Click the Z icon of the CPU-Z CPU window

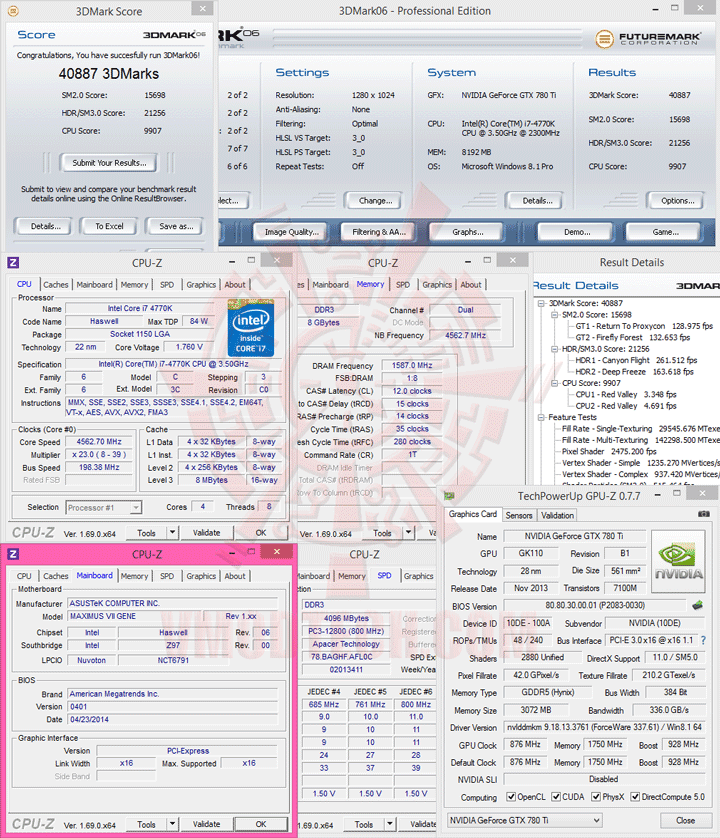pyautogui.click(x=13, y=262)
